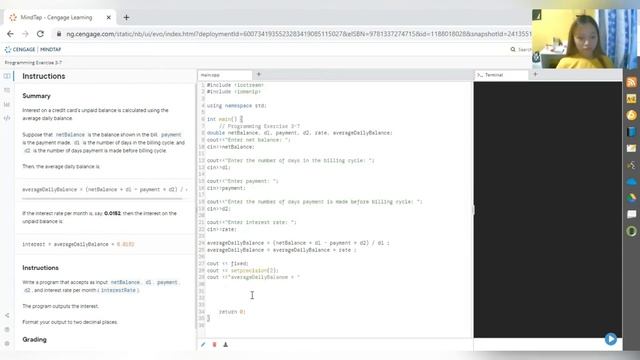Go back with the browser back arrow

point(10,34)
